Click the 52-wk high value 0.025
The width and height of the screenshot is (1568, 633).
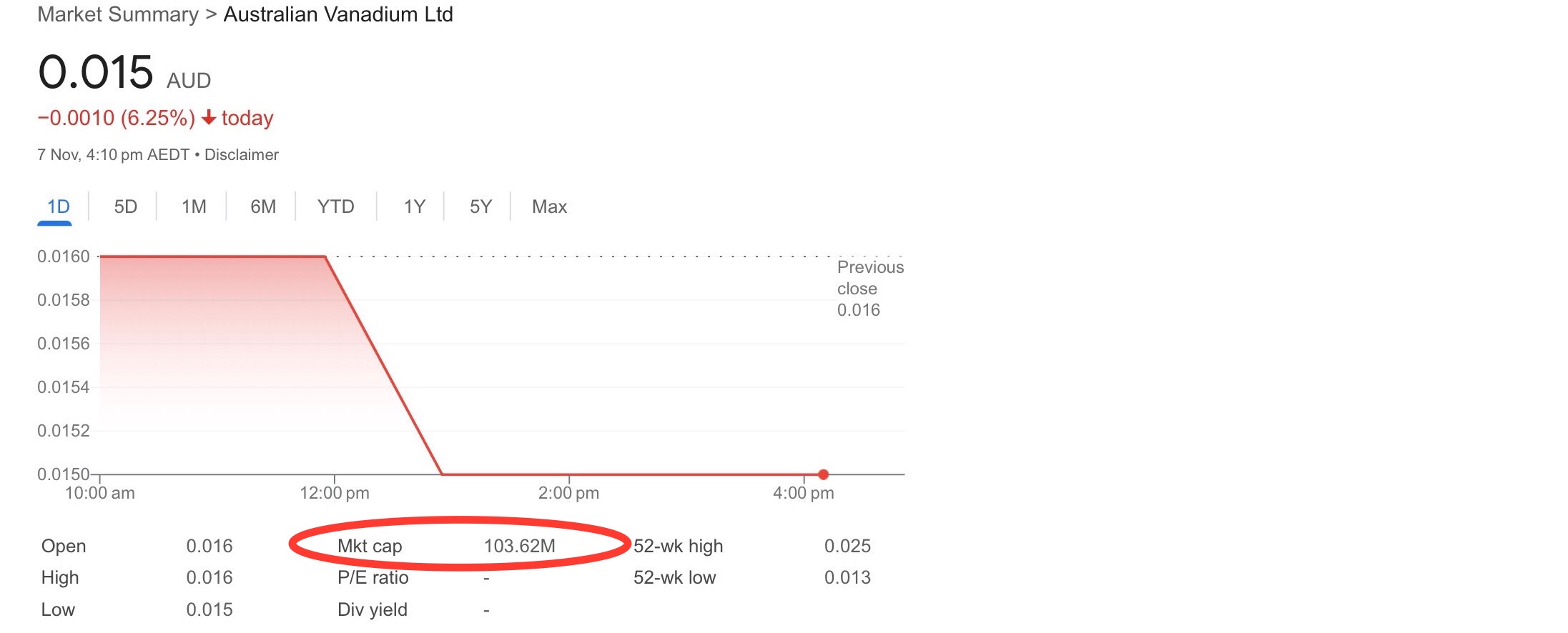[x=847, y=546]
